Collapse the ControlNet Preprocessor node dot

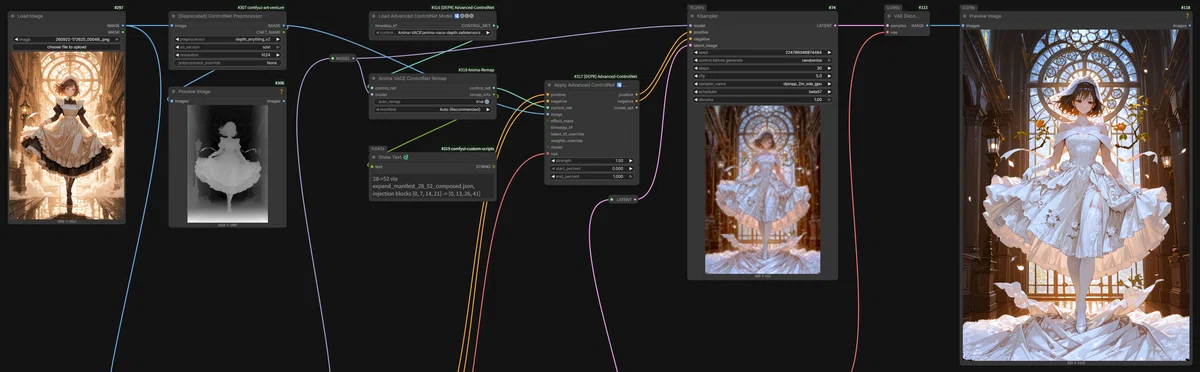[x=173, y=16]
